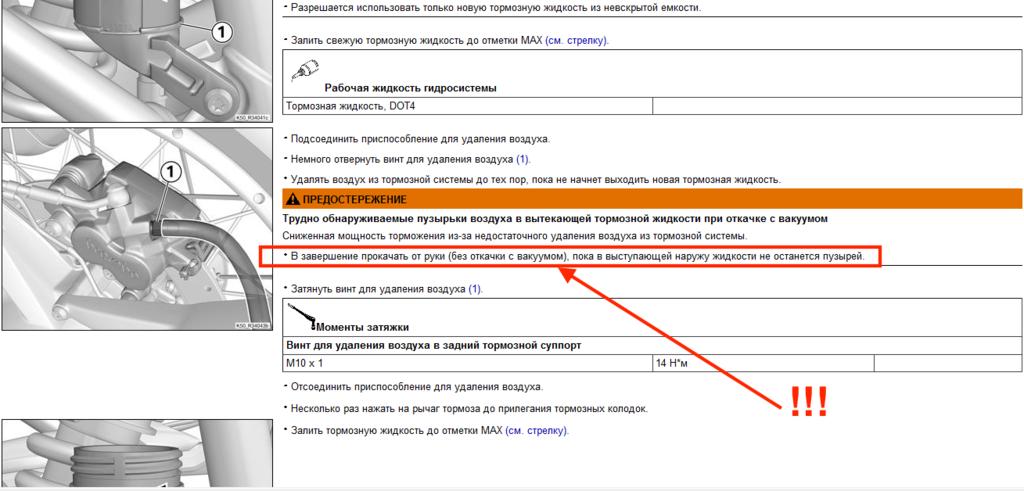
Task: Click the '(1)' link after 'Затянуть винт для удаления воздуха'
Action: click(x=475, y=289)
